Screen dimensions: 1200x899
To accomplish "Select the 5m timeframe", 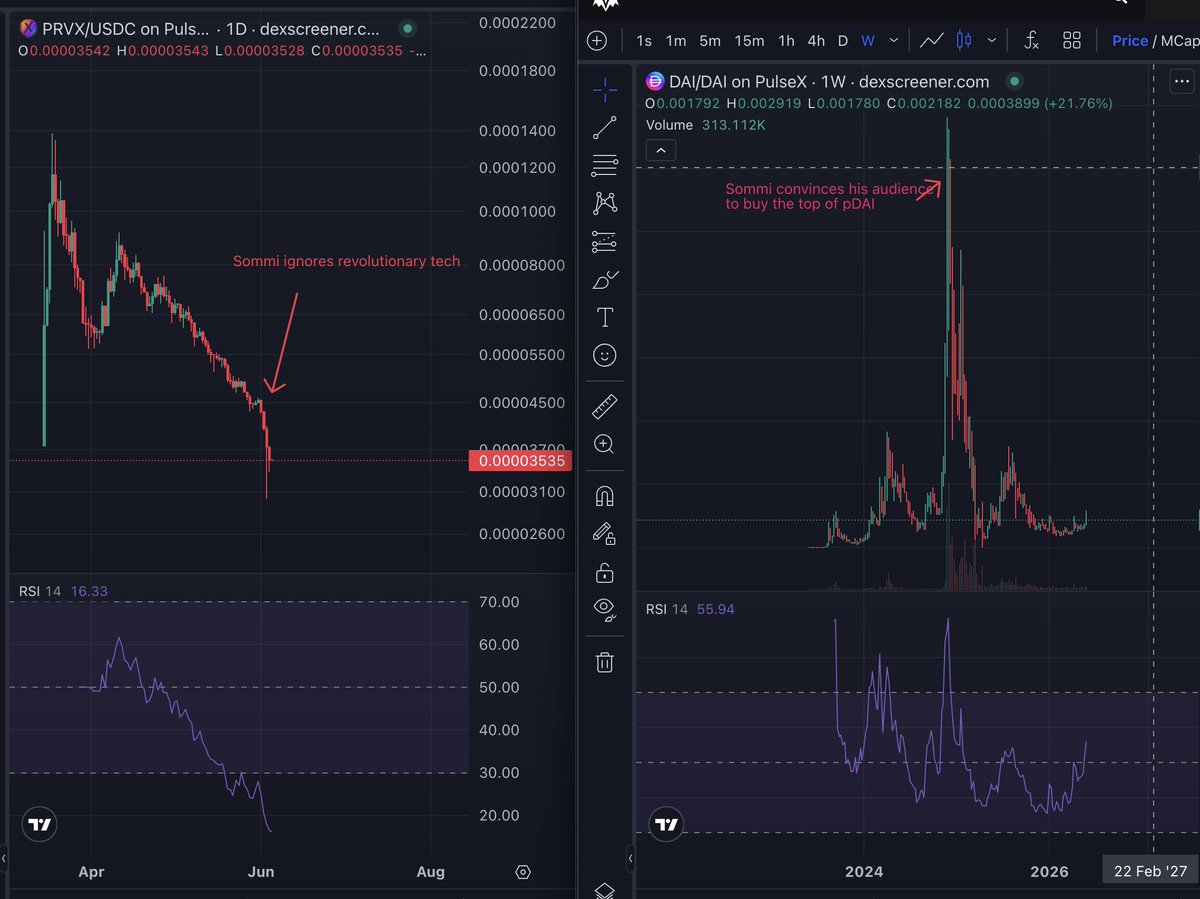I will [x=710, y=41].
